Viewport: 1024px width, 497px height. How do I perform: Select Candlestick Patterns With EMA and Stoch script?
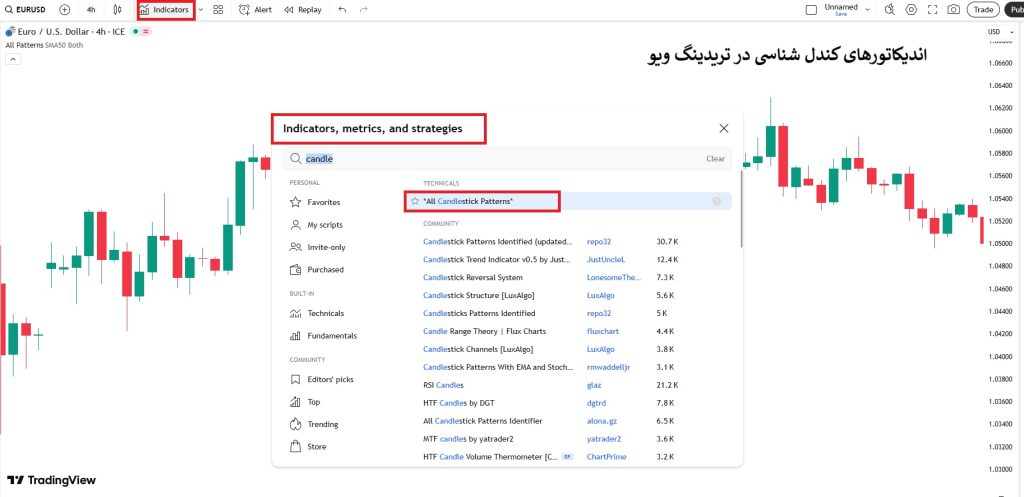point(498,367)
